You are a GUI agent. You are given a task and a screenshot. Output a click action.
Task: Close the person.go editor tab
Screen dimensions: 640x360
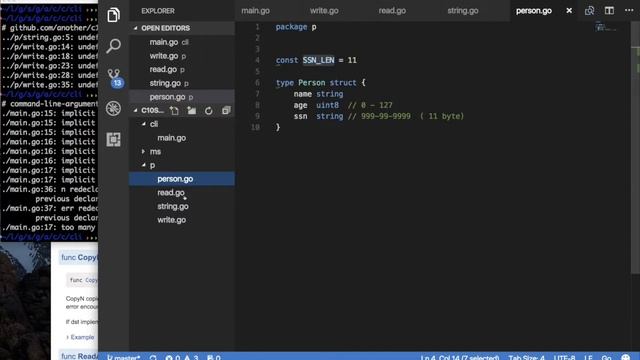point(569,11)
